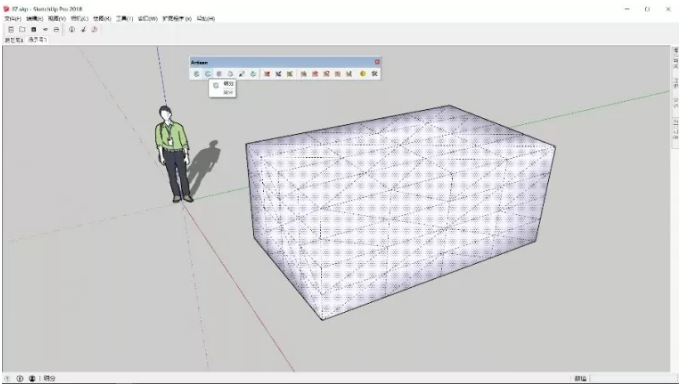The image size is (683, 391).
Task: Open the 工具(T) menu
Action: tap(125, 19)
